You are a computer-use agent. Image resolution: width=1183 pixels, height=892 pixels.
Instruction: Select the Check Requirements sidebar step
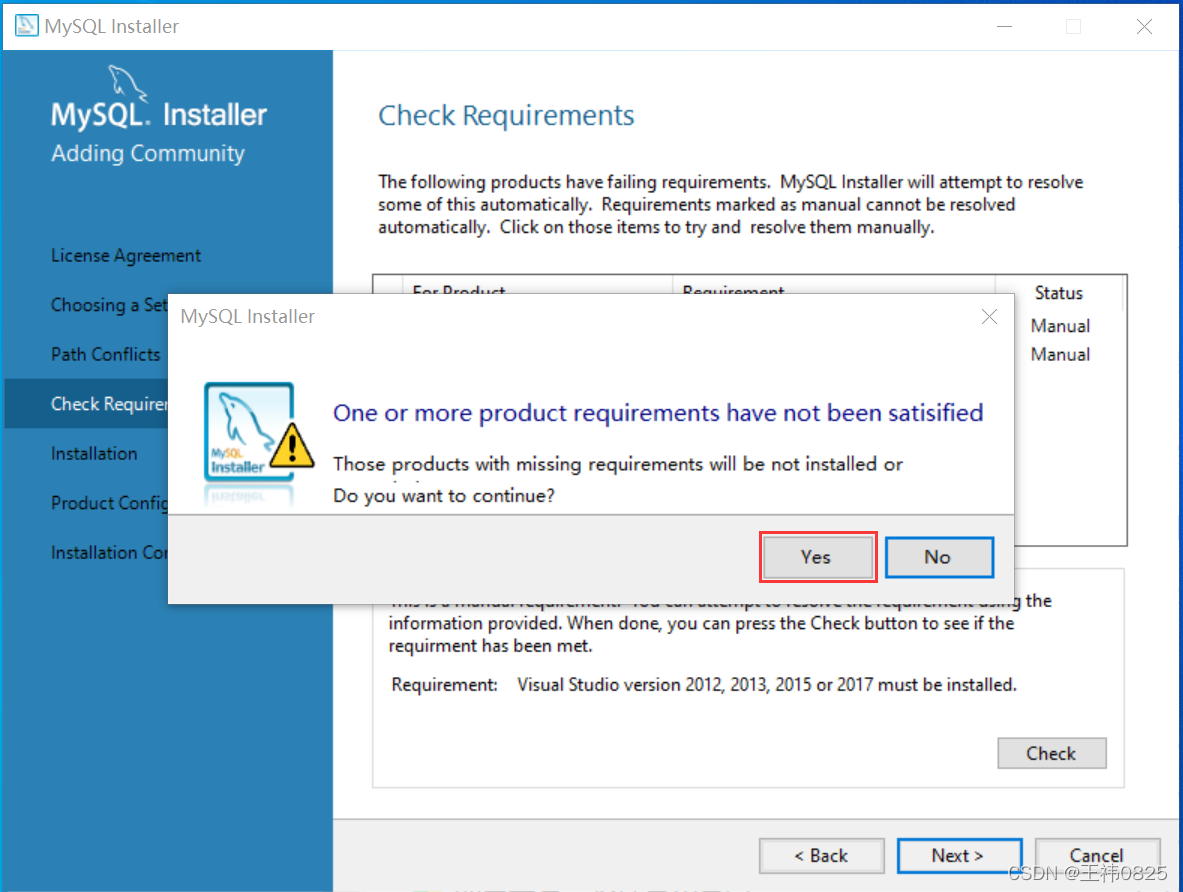click(86, 404)
